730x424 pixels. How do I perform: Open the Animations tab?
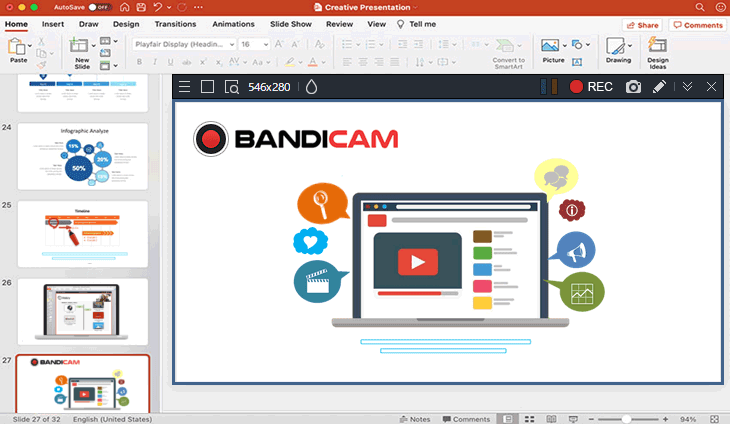[233, 24]
